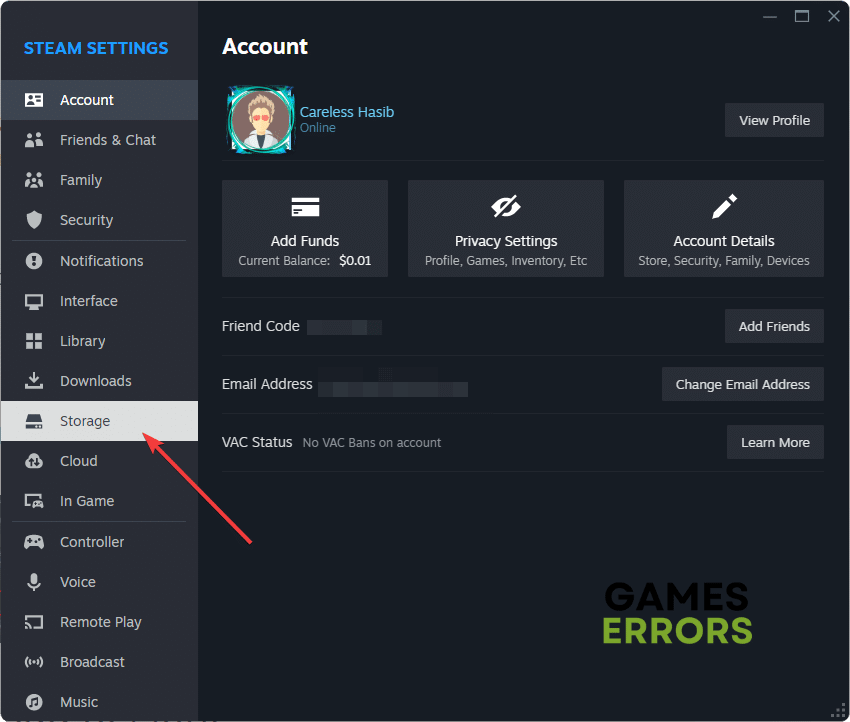This screenshot has width=850, height=722.
Task: Click the Cloud sync icon
Action: coord(34,461)
